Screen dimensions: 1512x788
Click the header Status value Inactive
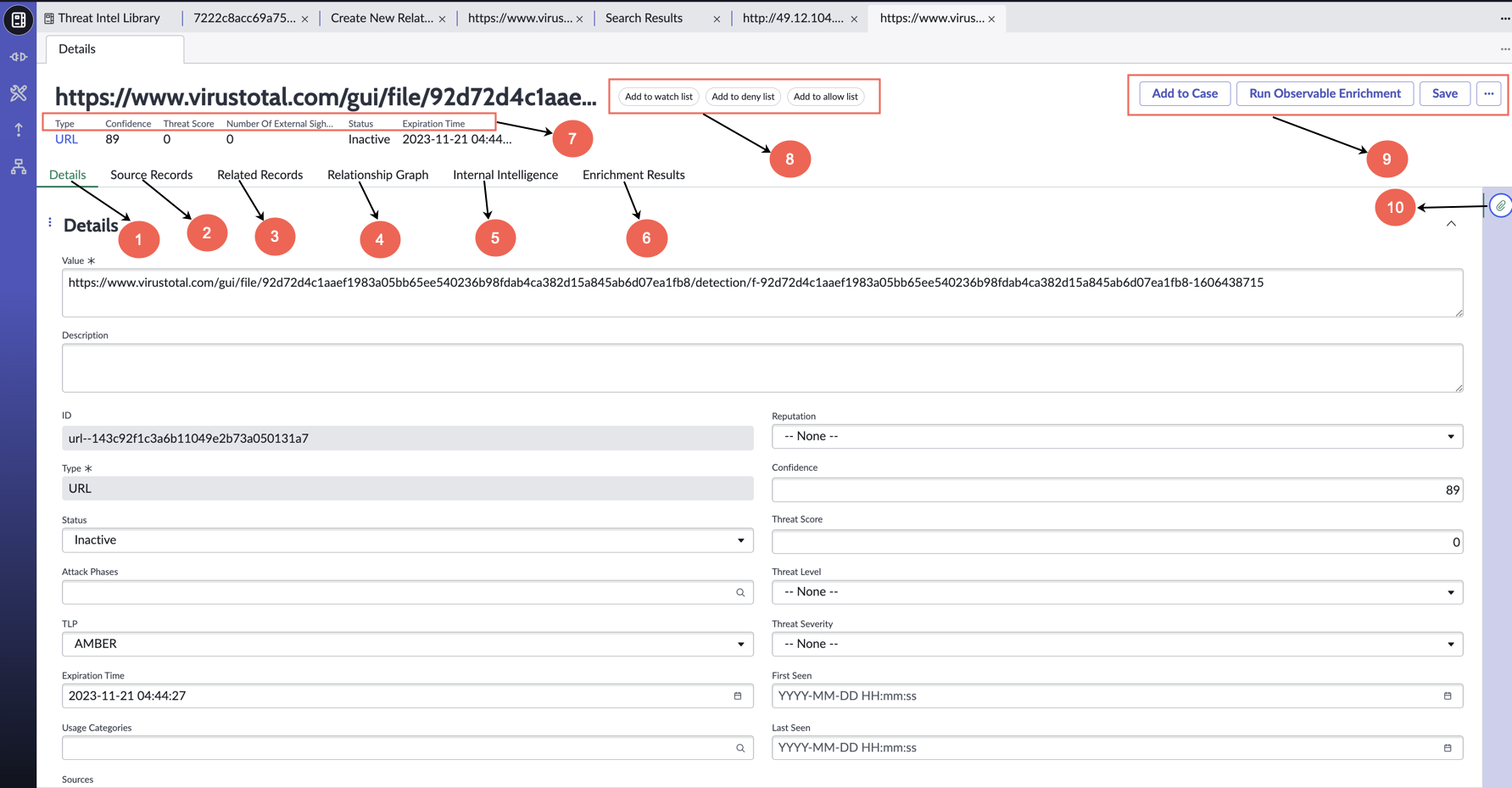pyautogui.click(x=369, y=139)
